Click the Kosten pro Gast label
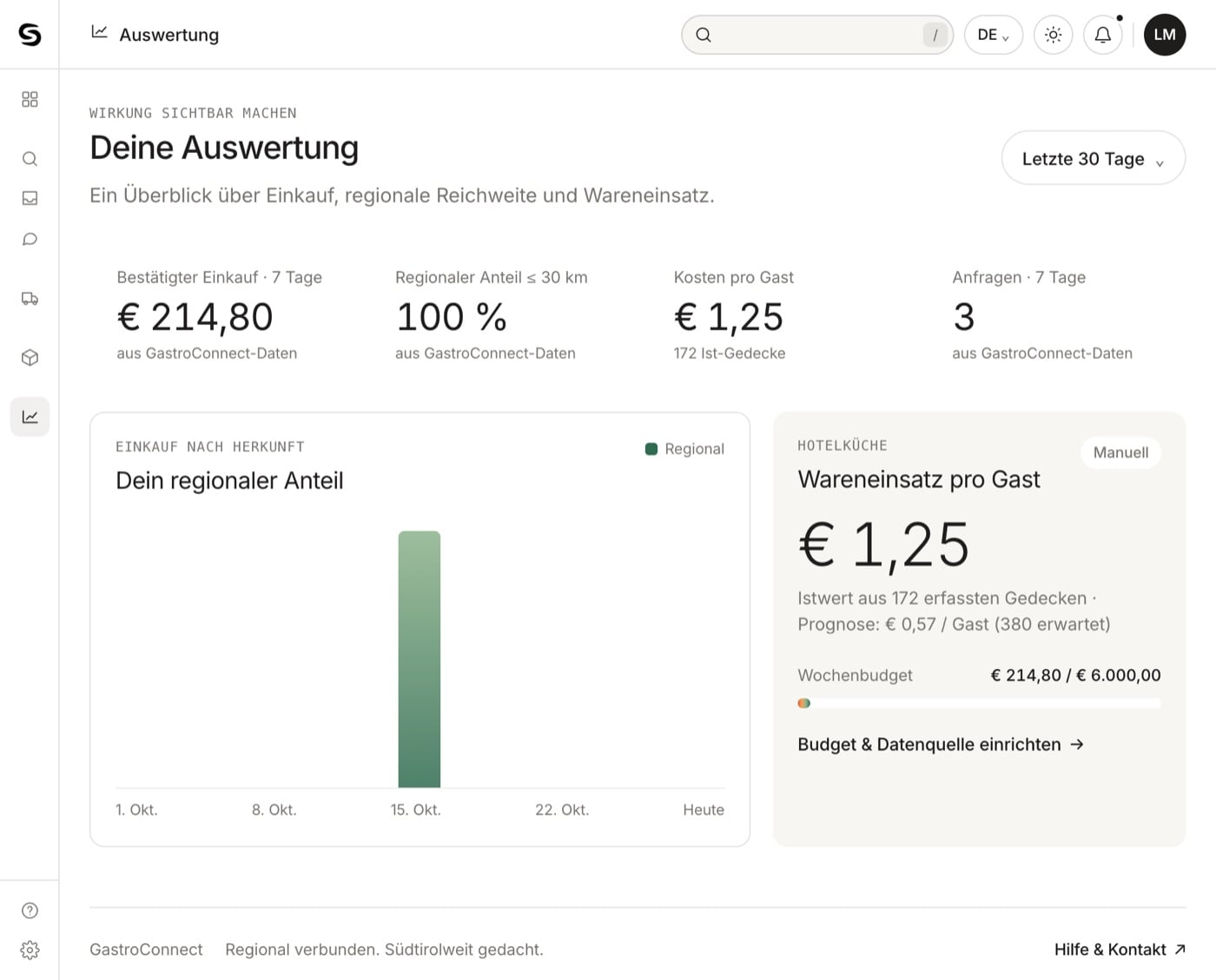Image resolution: width=1216 pixels, height=980 pixels. (734, 277)
